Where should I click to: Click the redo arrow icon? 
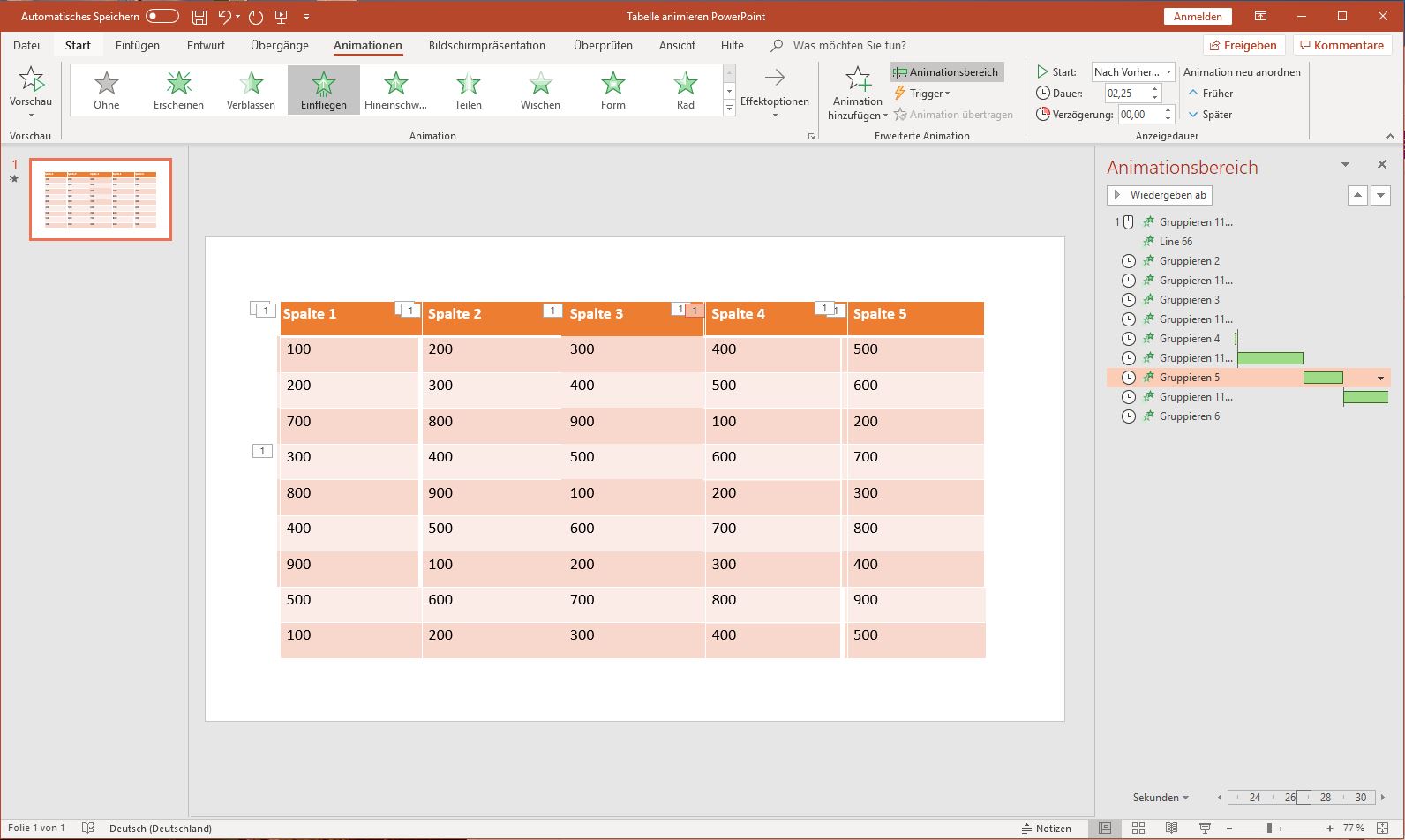click(256, 17)
